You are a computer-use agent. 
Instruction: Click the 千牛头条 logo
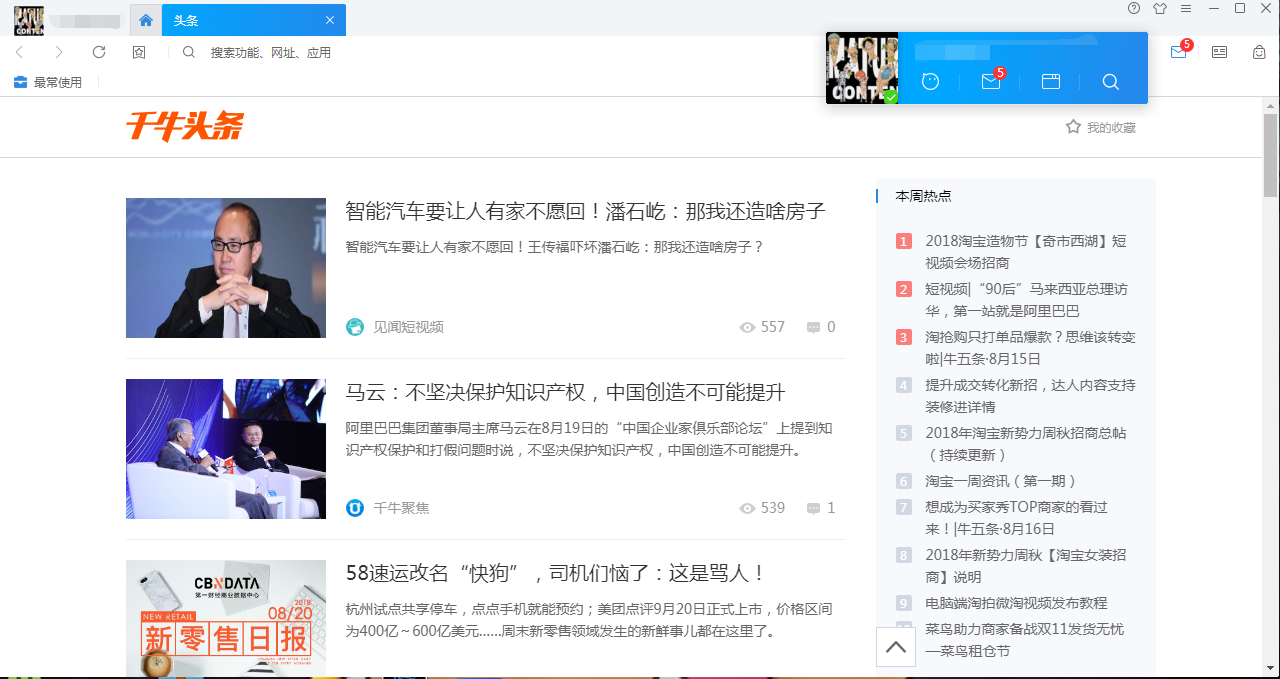click(x=184, y=126)
